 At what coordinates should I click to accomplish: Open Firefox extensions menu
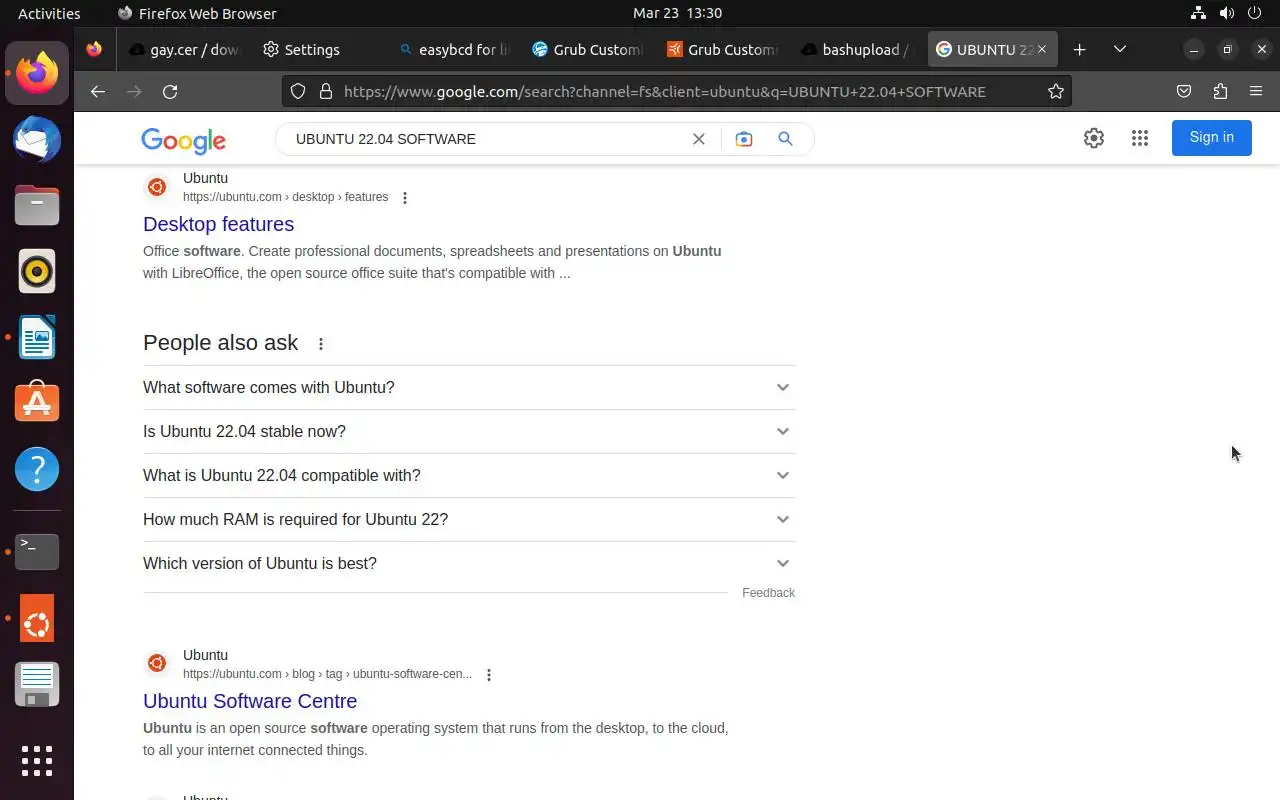click(1220, 91)
